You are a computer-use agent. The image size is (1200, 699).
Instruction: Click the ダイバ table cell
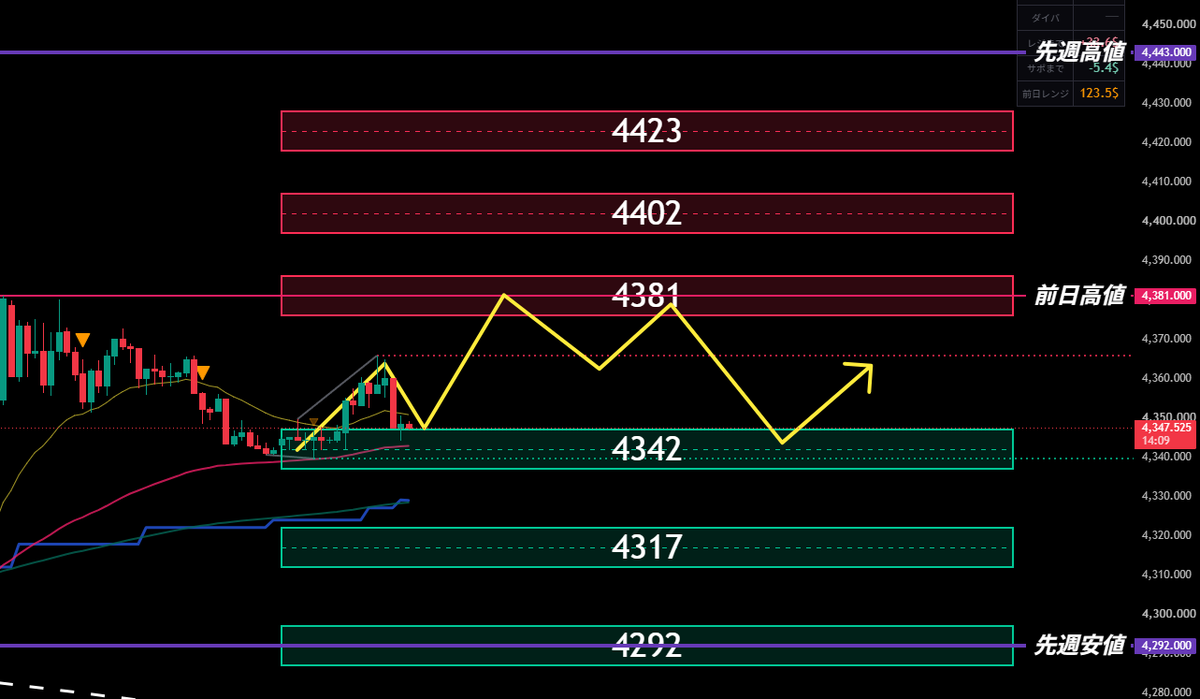pos(1044,18)
